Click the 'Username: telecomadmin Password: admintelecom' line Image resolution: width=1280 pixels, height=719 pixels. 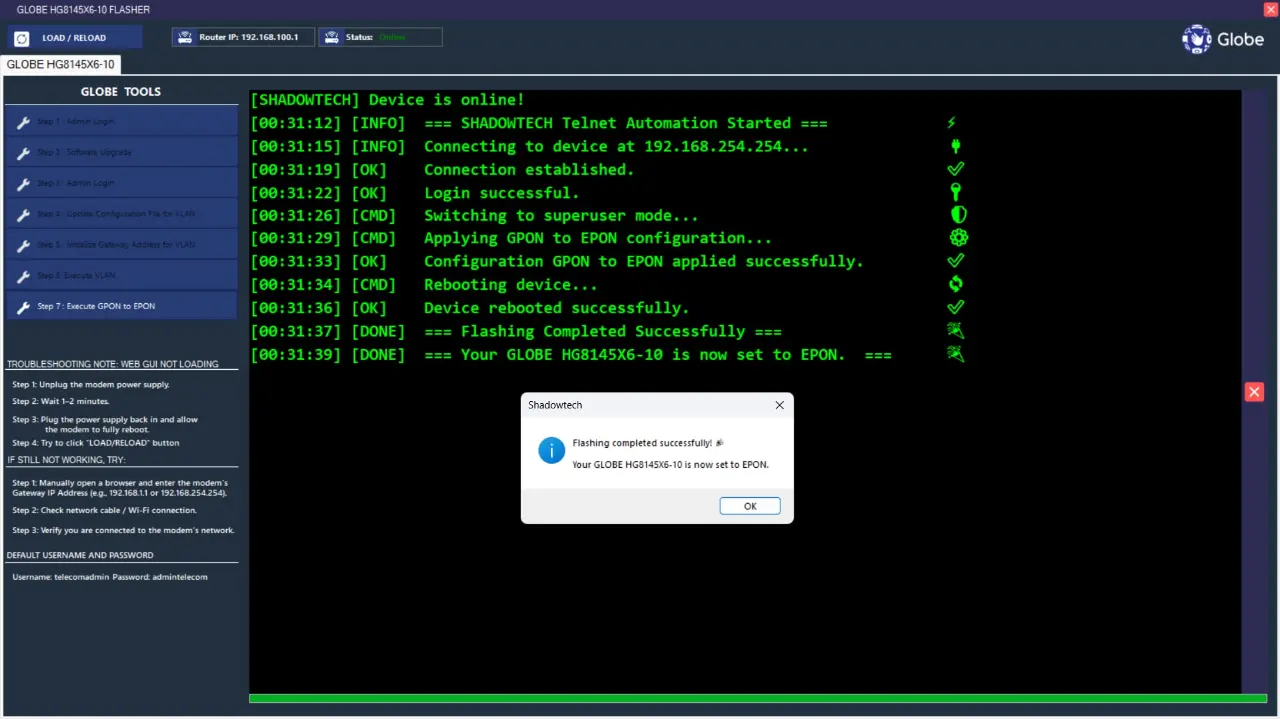(110, 577)
